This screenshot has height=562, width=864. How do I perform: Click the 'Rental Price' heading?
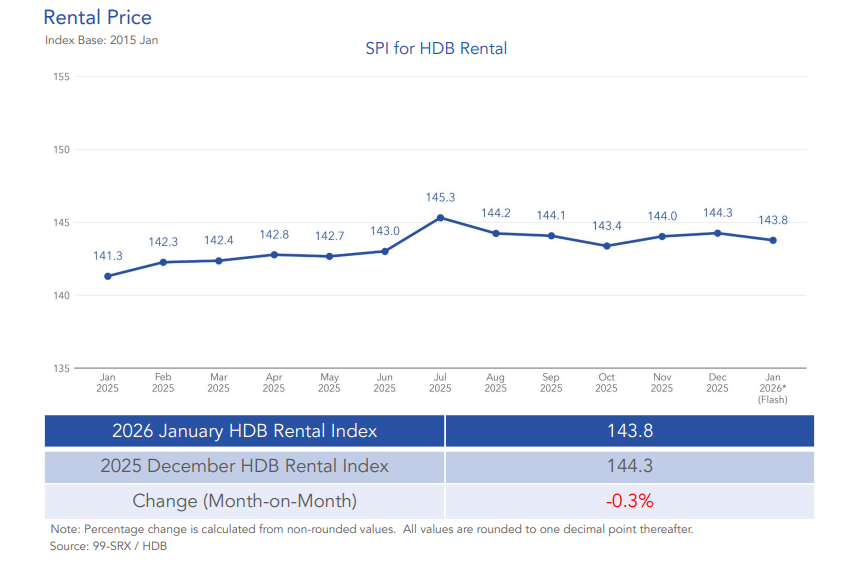(x=98, y=18)
